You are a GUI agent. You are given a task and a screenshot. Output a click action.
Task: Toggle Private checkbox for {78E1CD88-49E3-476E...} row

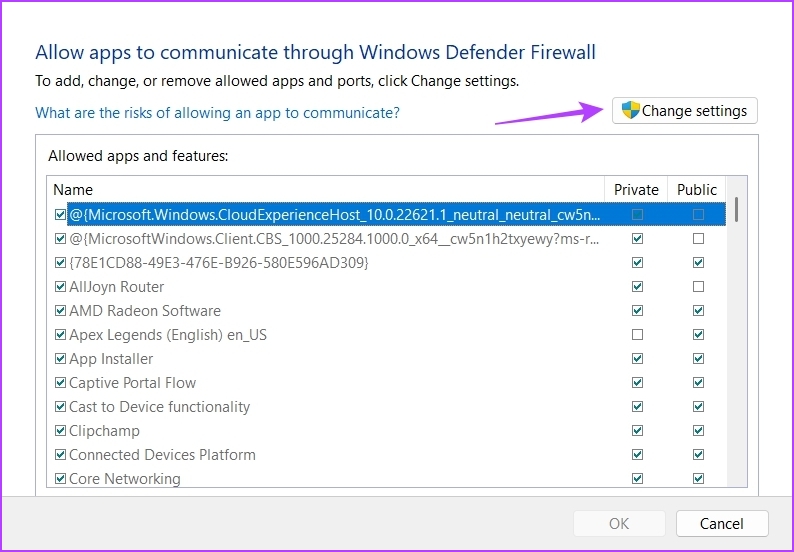coord(638,262)
